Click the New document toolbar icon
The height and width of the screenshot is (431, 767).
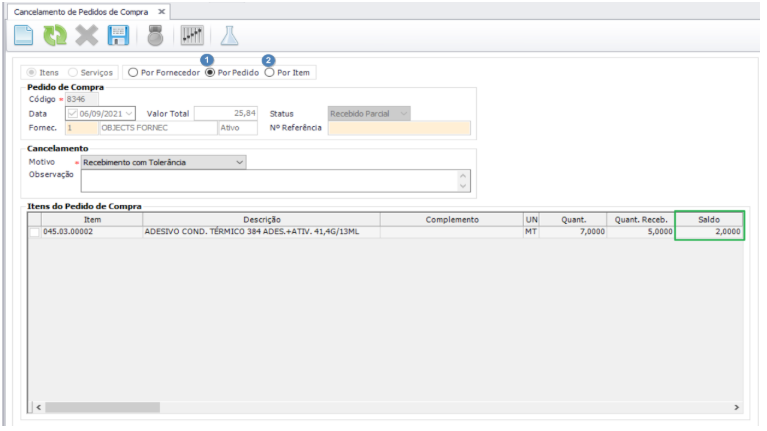[x=24, y=35]
